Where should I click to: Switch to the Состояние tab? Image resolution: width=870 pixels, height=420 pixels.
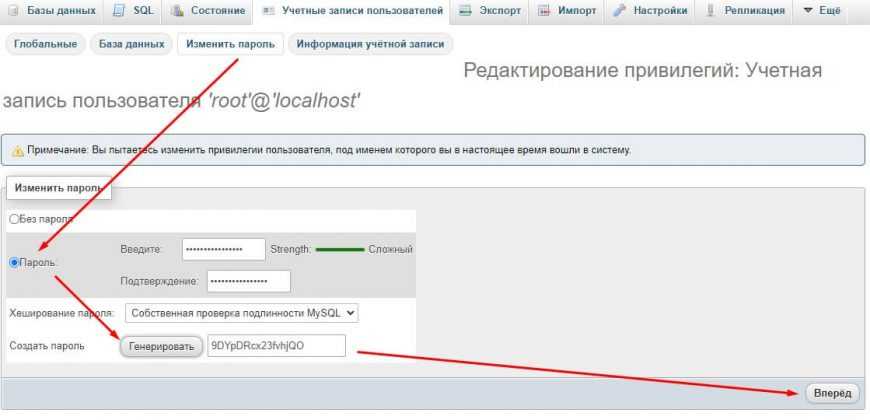point(208,11)
